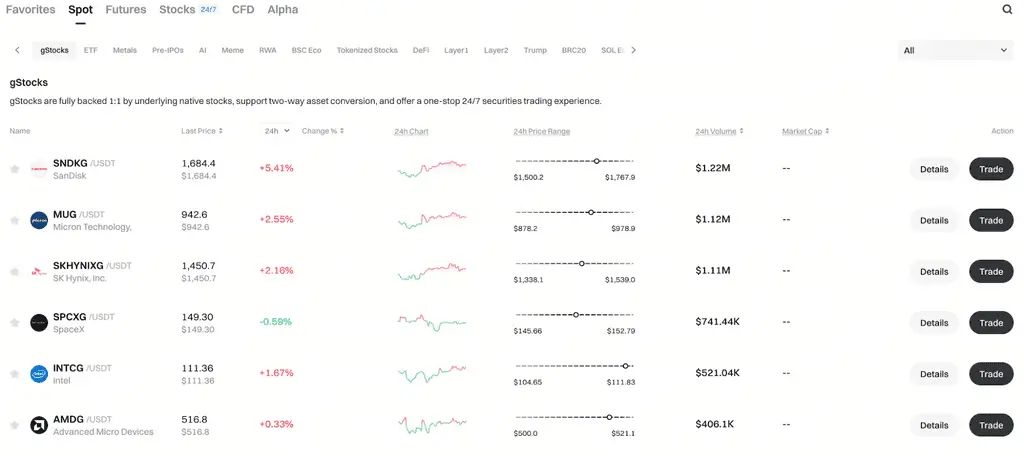Click the Intel INTCG logo icon
Screen dimensions: 1024x456
click(x=39, y=374)
